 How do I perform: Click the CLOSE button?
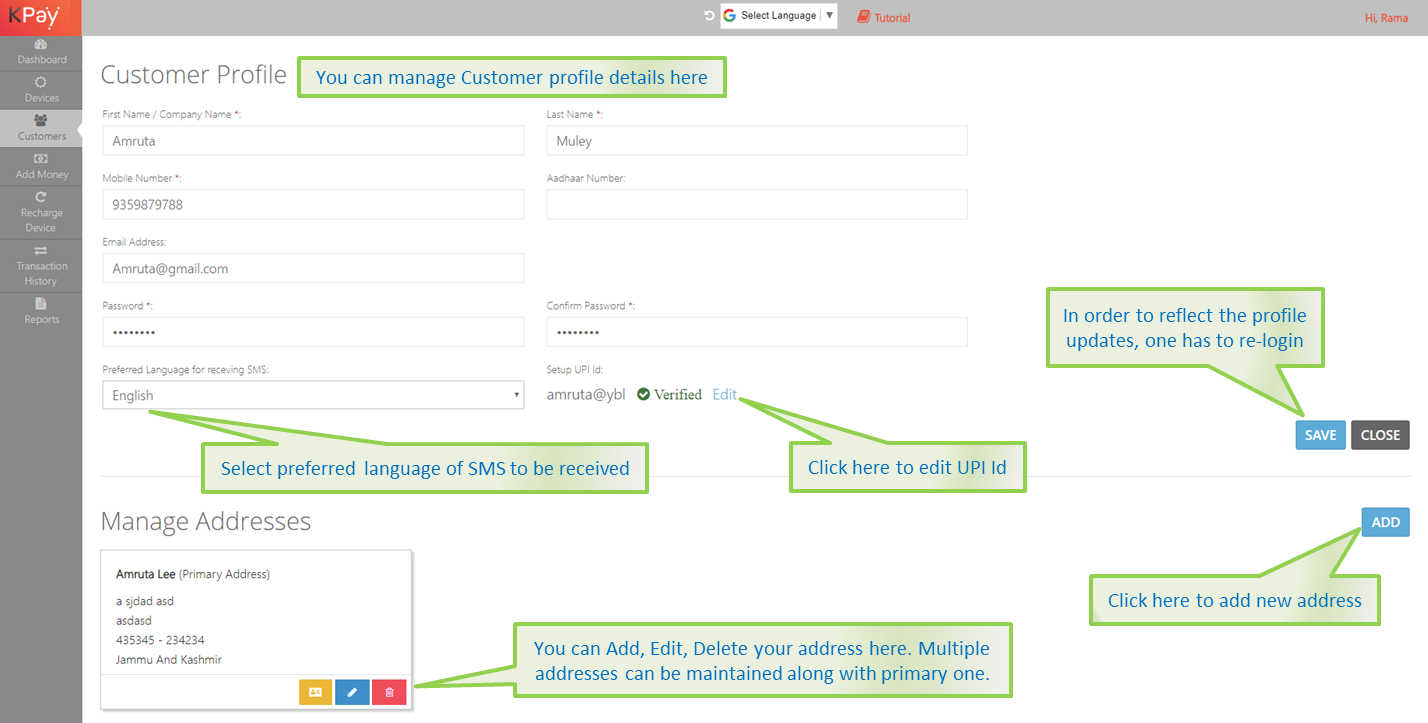(1380, 435)
